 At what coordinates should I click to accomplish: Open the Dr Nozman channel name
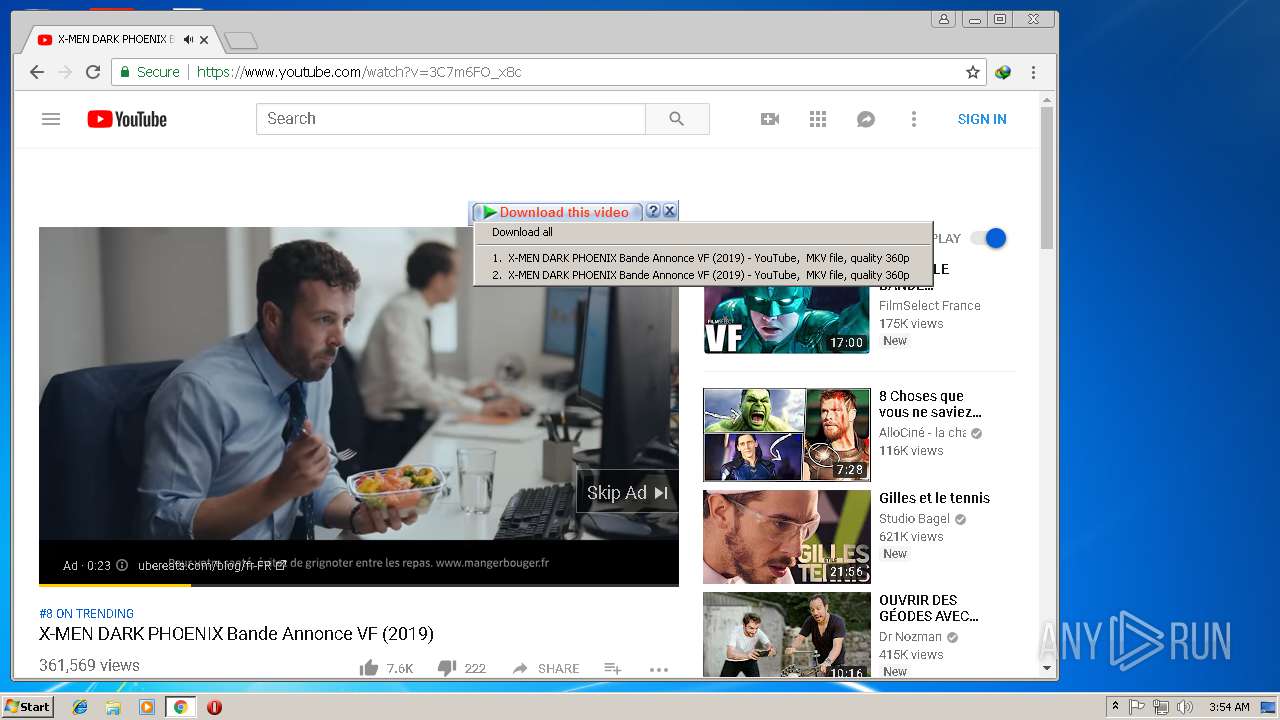point(910,637)
